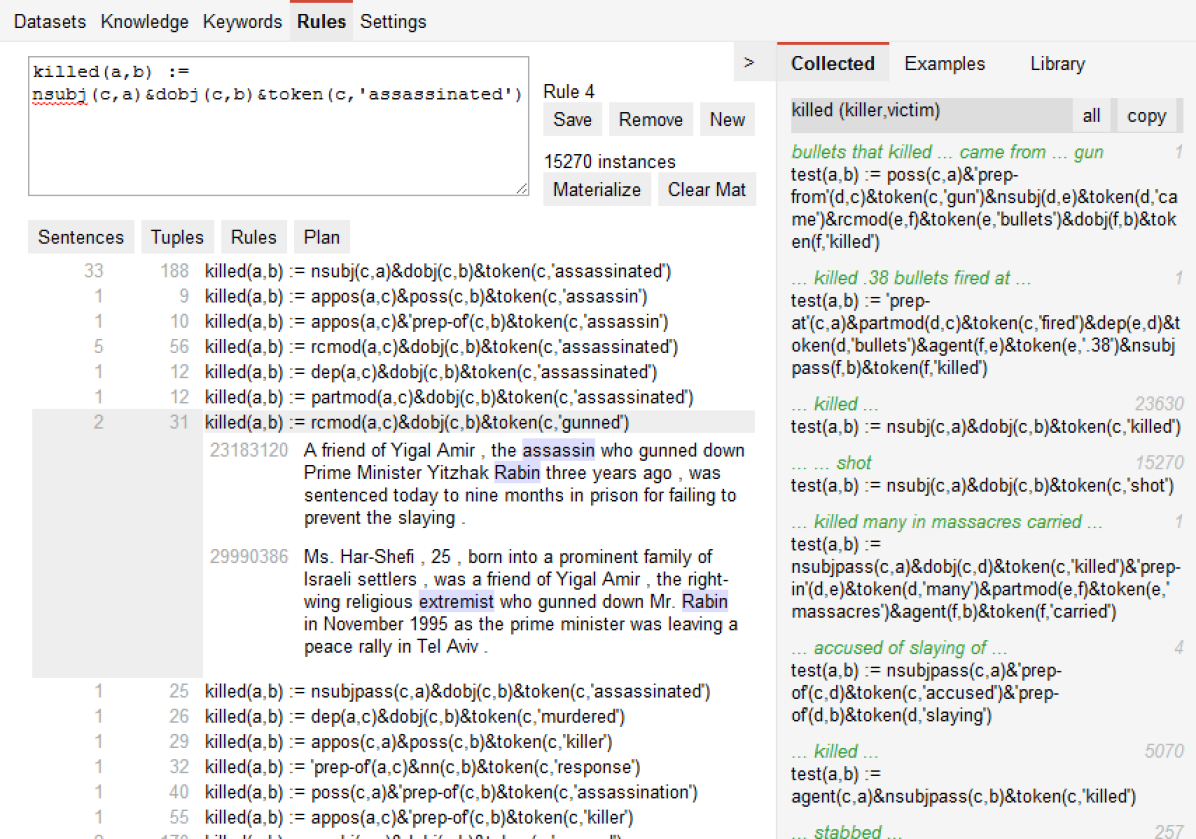The height and width of the screenshot is (839, 1196).
Task: Copy the collected rules
Action: tap(1146, 116)
